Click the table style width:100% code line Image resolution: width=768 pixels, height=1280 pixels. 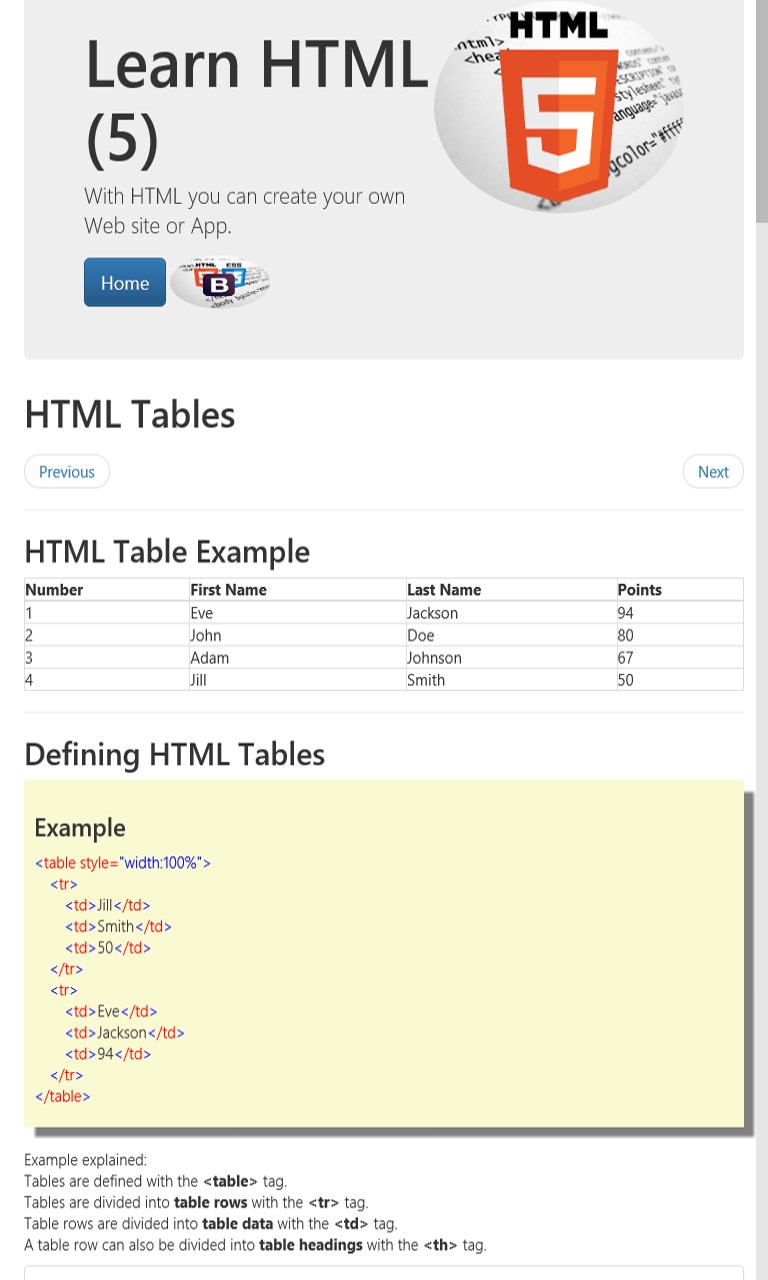pyautogui.click(x=123, y=863)
